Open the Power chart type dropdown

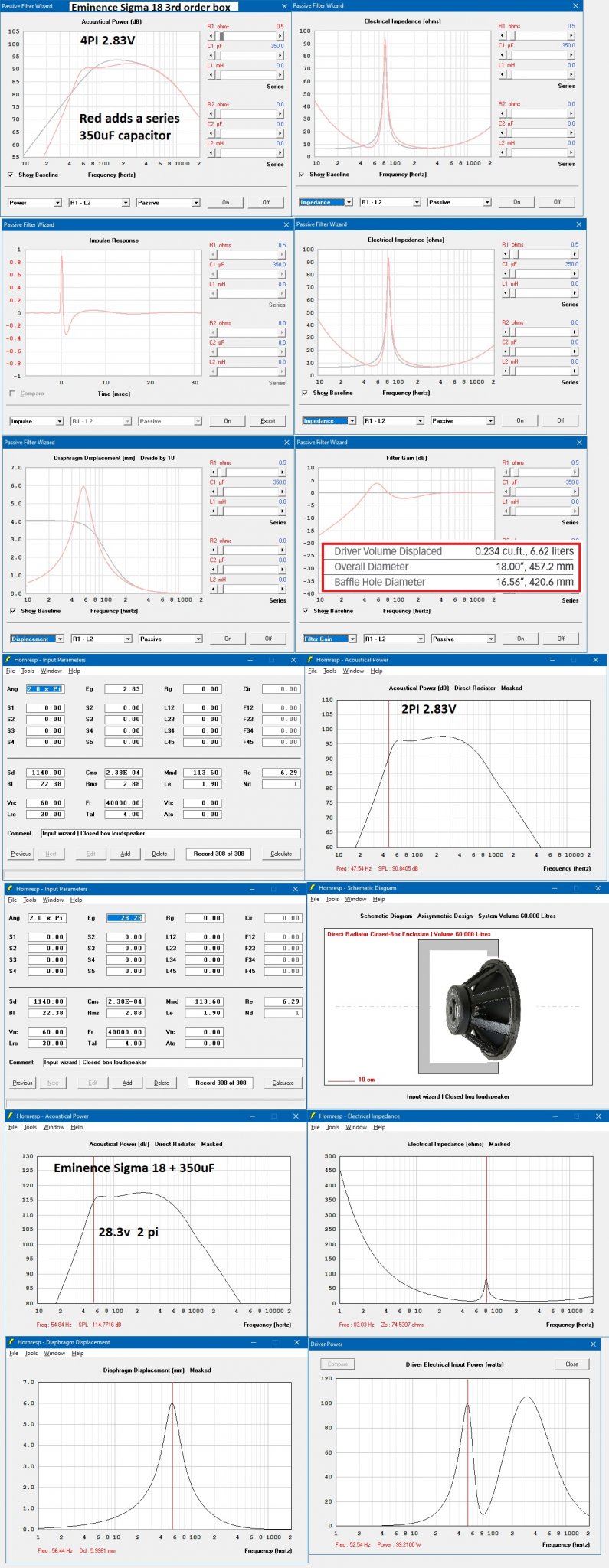point(34,203)
